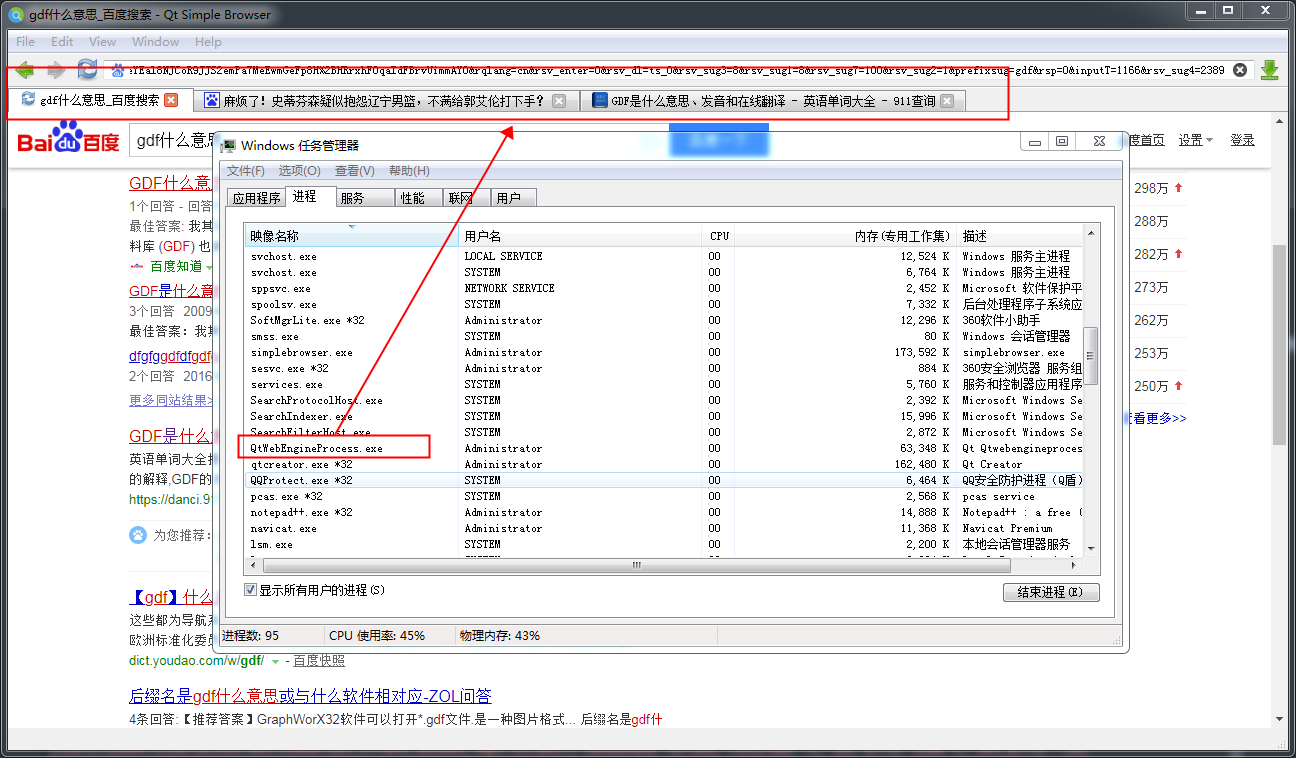Image resolution: width=1296 pixels, height=758 pixels.
Task: Open Task Manager 查看(V) menu
Action: click(x=355, y=171)
